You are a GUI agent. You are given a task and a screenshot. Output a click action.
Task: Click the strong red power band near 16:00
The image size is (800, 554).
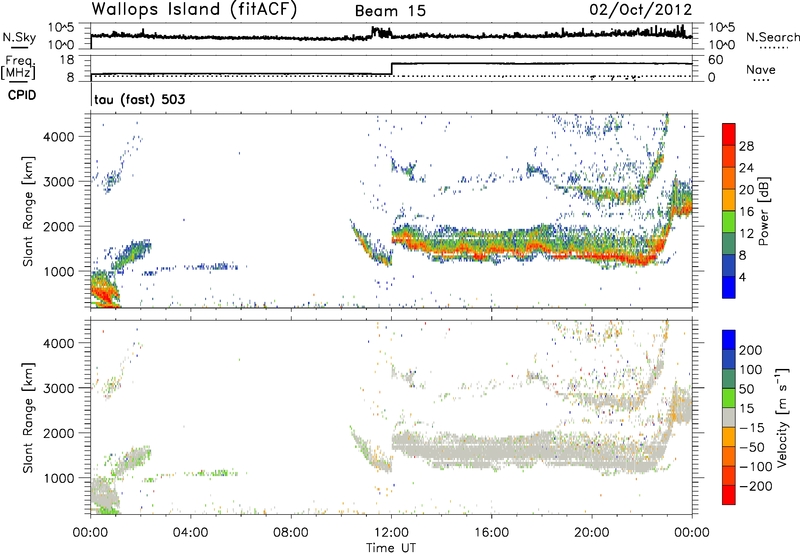click(491, 248)
